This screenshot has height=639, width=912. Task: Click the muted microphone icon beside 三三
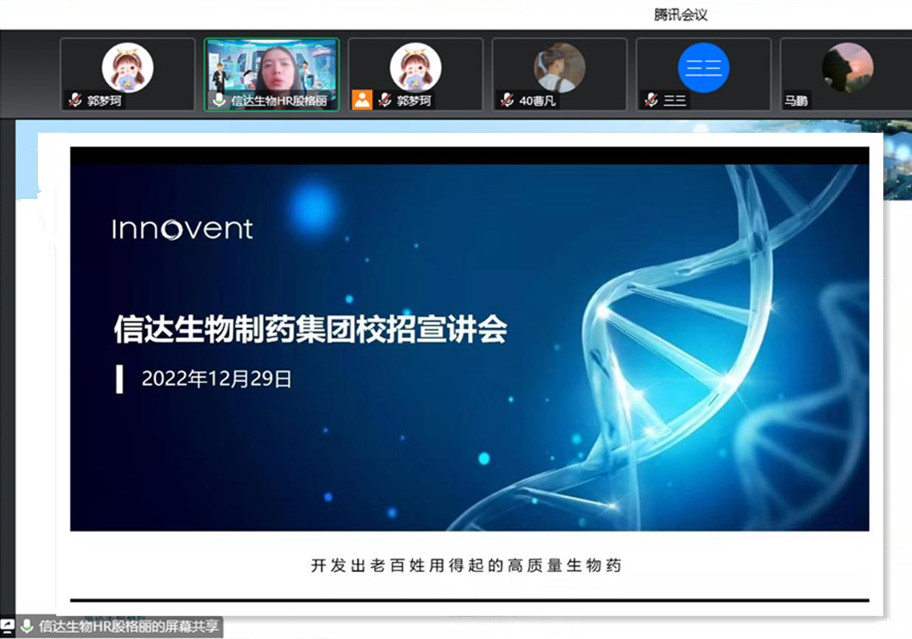point(651,100)
